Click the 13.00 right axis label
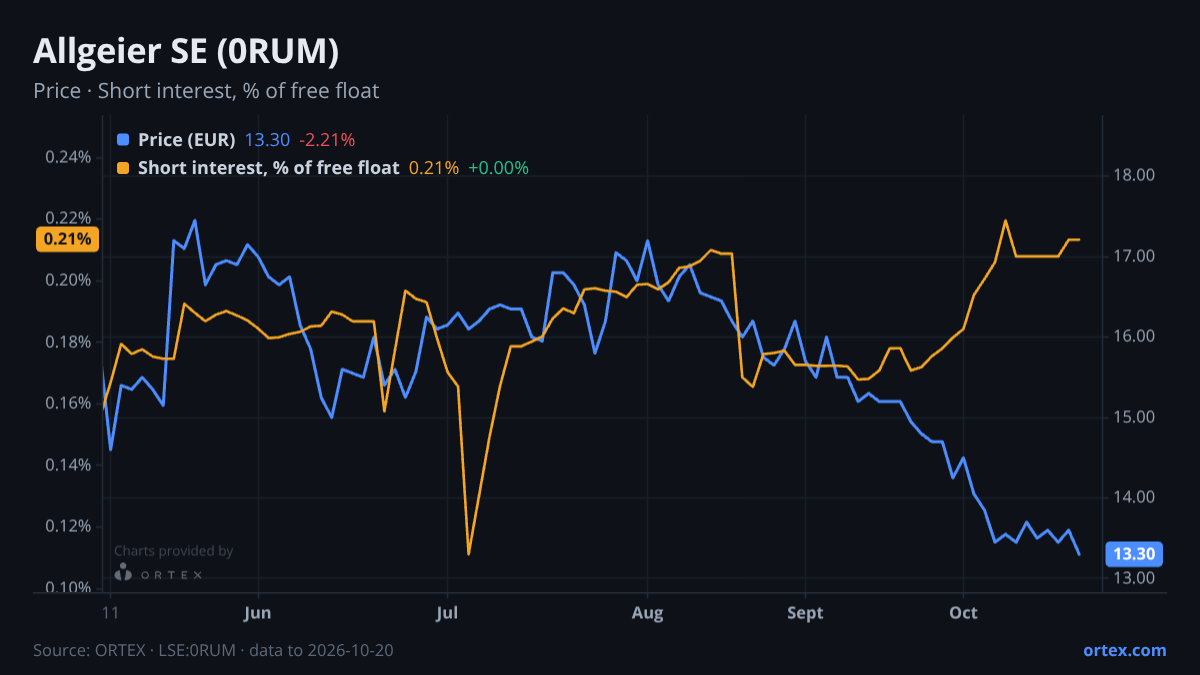This screenshot has width=1200, height=675. point(1134,578)
